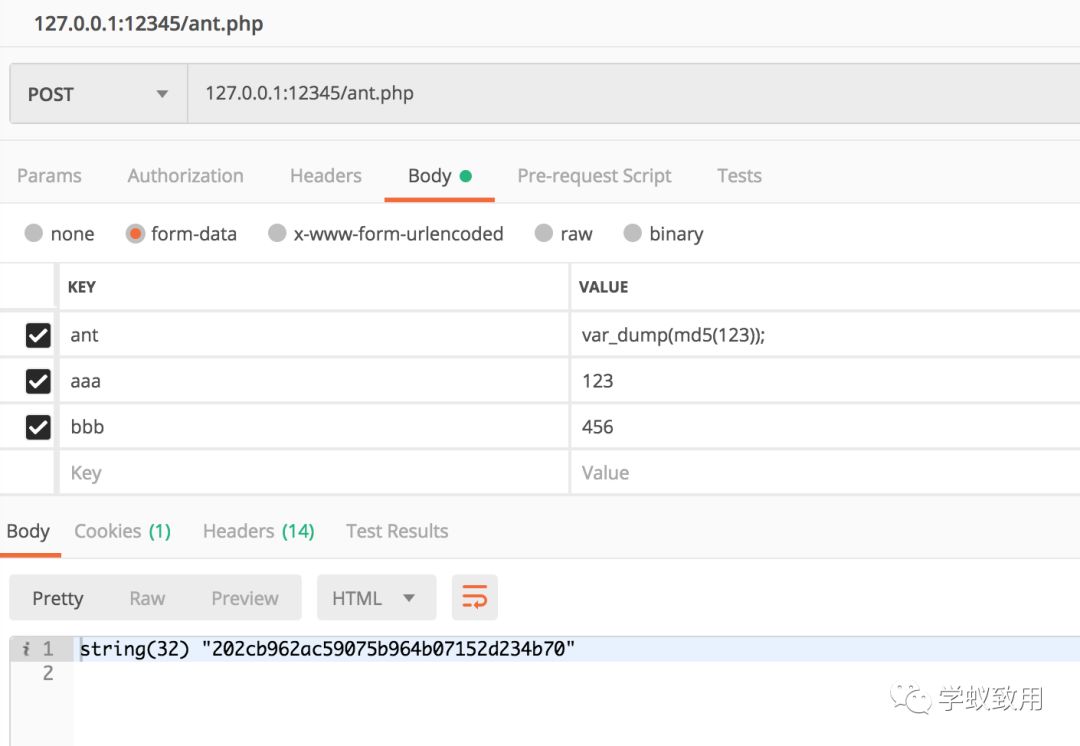Click the 123 value cell

pyautogui.click(x=826, y=381)
